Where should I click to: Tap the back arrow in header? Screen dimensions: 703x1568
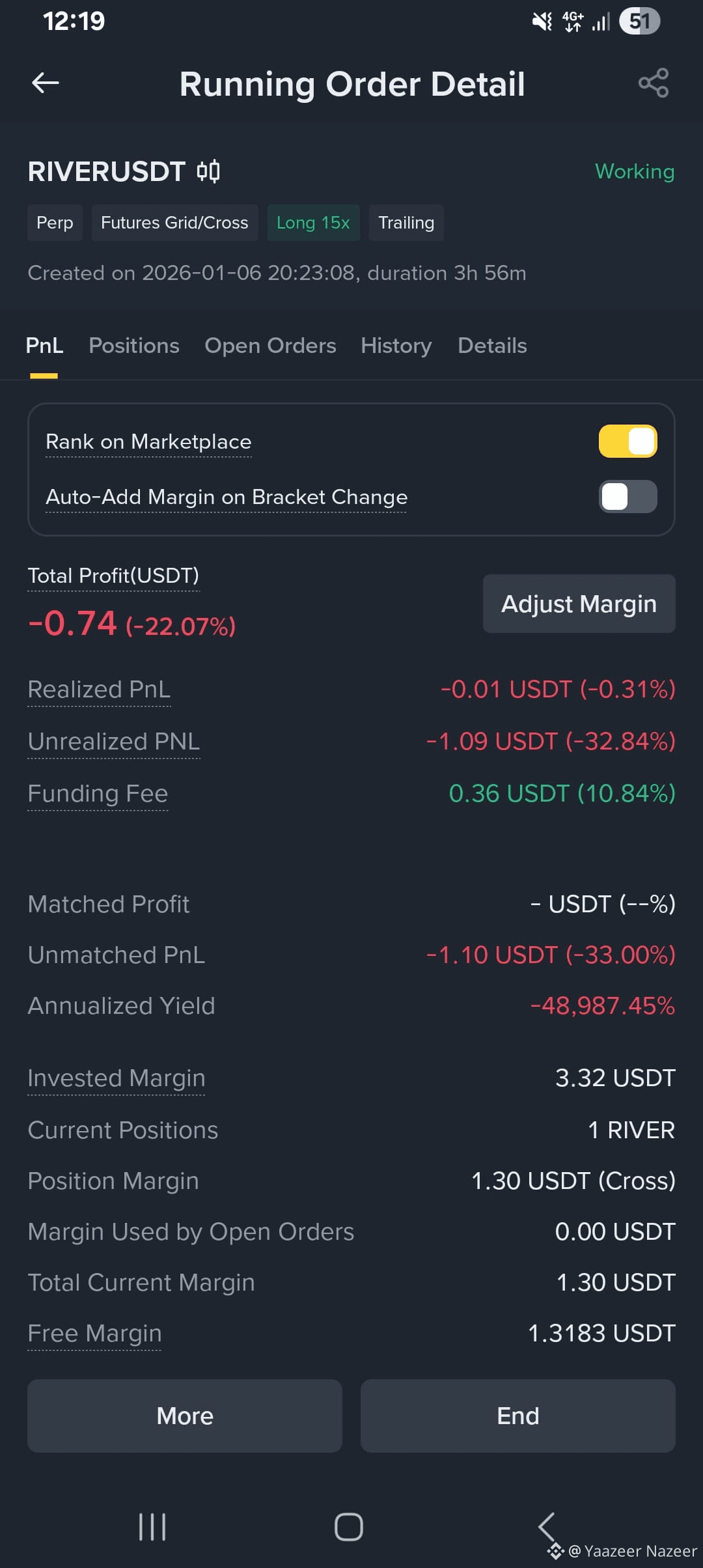46,83
